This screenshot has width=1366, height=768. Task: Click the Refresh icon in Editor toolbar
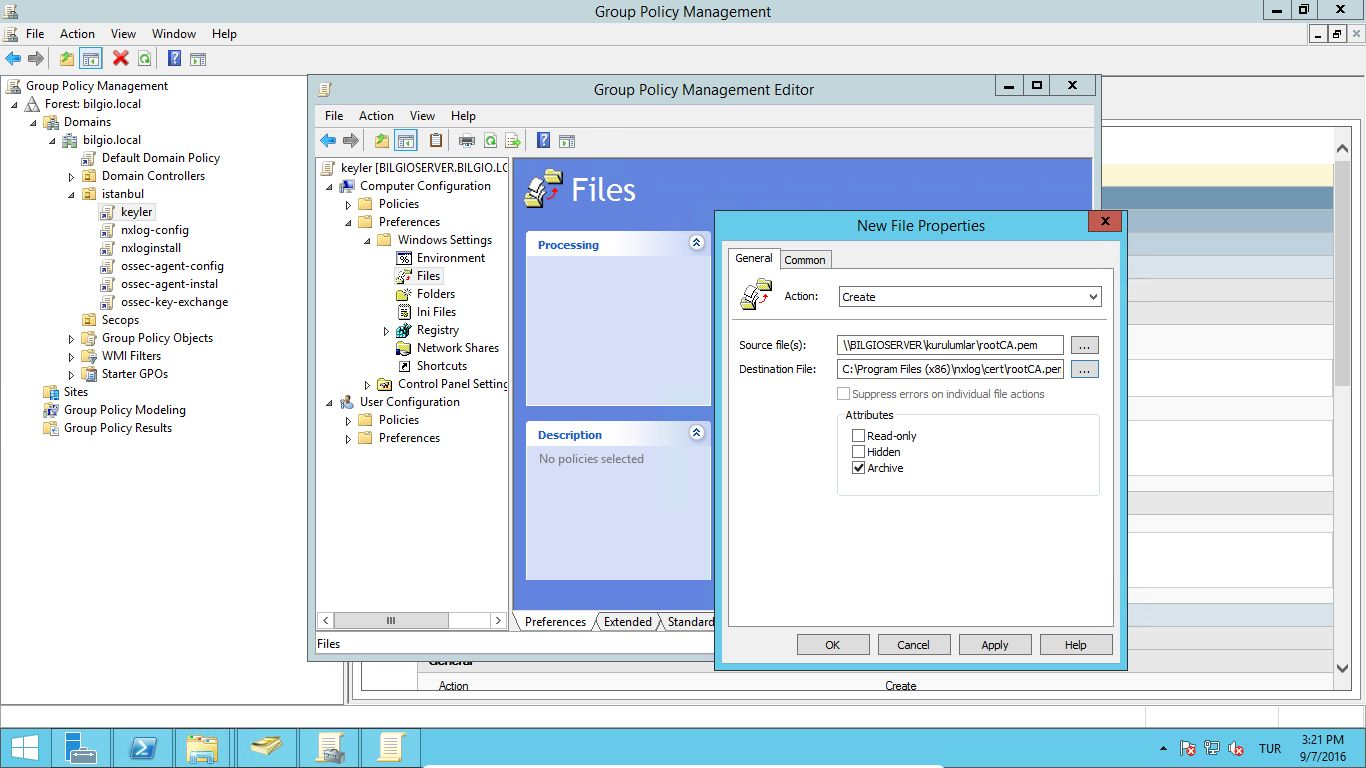pos(490,141)
